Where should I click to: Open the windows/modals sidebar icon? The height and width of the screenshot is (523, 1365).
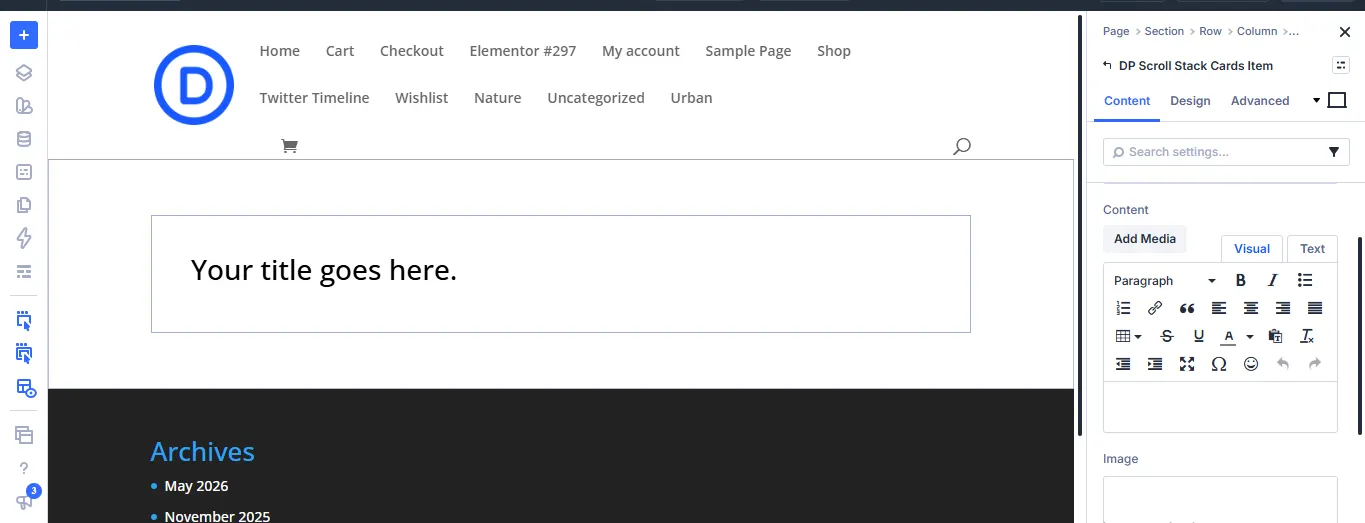[x=24, y=435]
